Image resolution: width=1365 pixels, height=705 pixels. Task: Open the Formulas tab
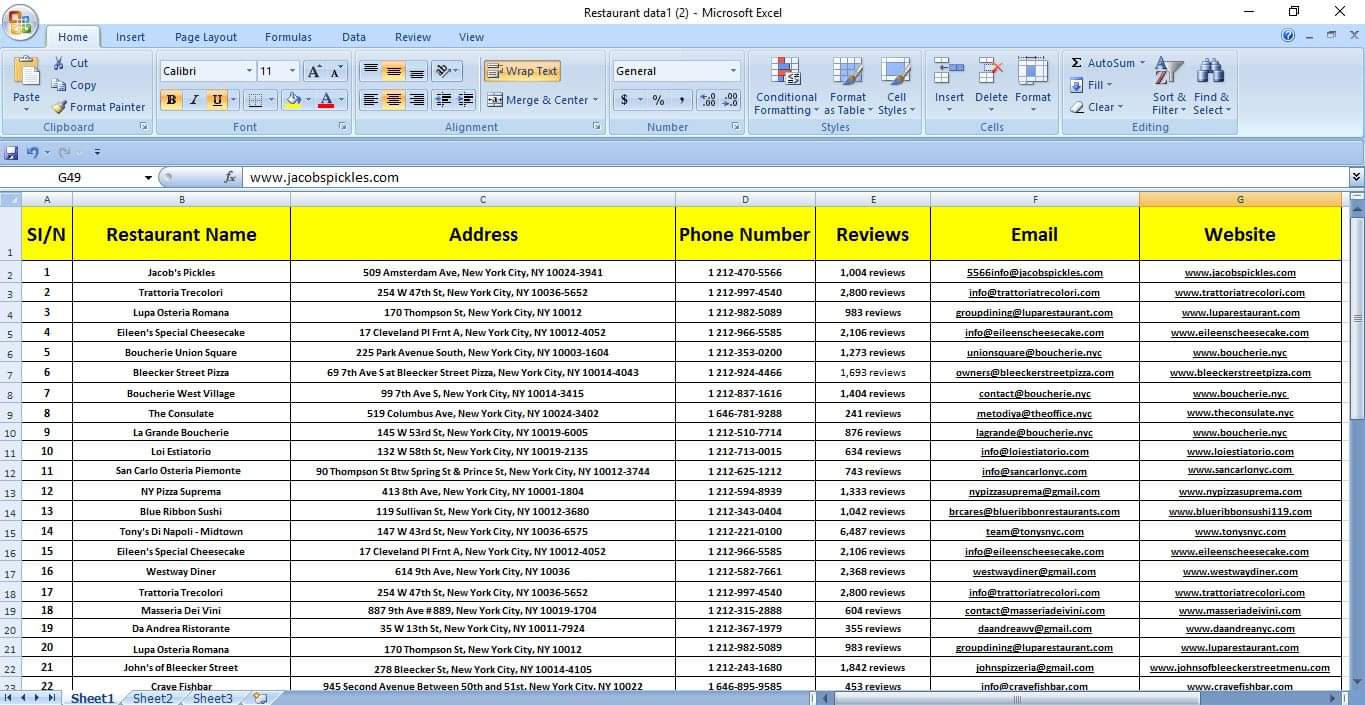[288, 37]
